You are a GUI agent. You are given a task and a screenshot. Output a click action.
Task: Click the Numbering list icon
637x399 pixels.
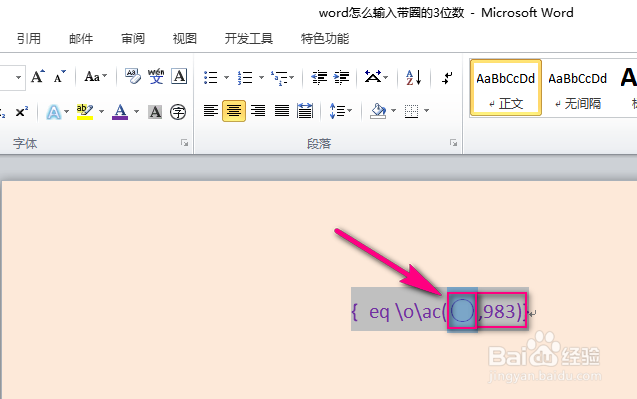tap(245, 77)
